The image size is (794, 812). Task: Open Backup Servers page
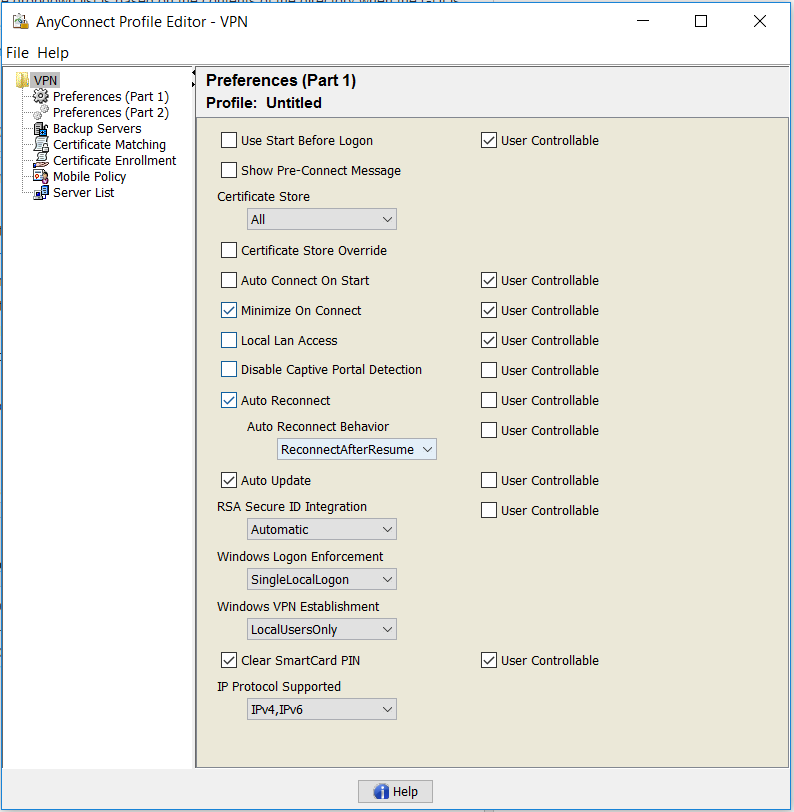click(x=97, y=128)
